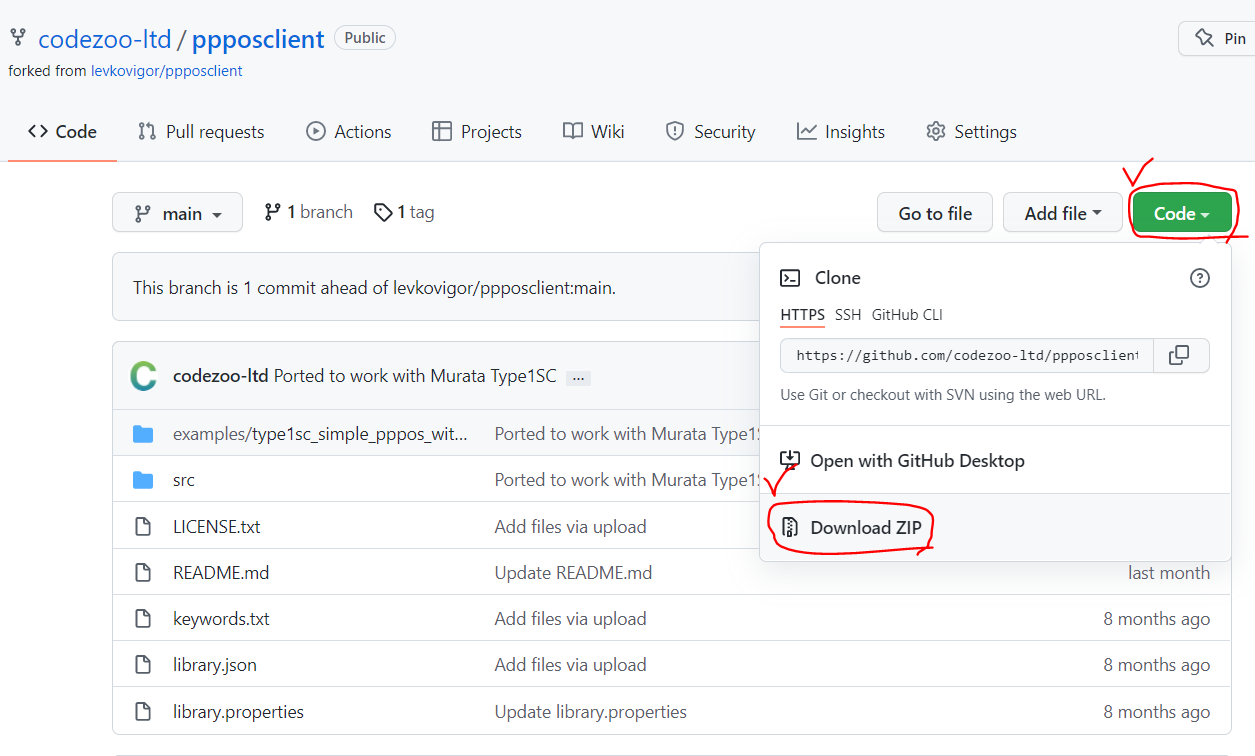1255x756 pixels.
Task: Open the Code tab
Action: 62,132
